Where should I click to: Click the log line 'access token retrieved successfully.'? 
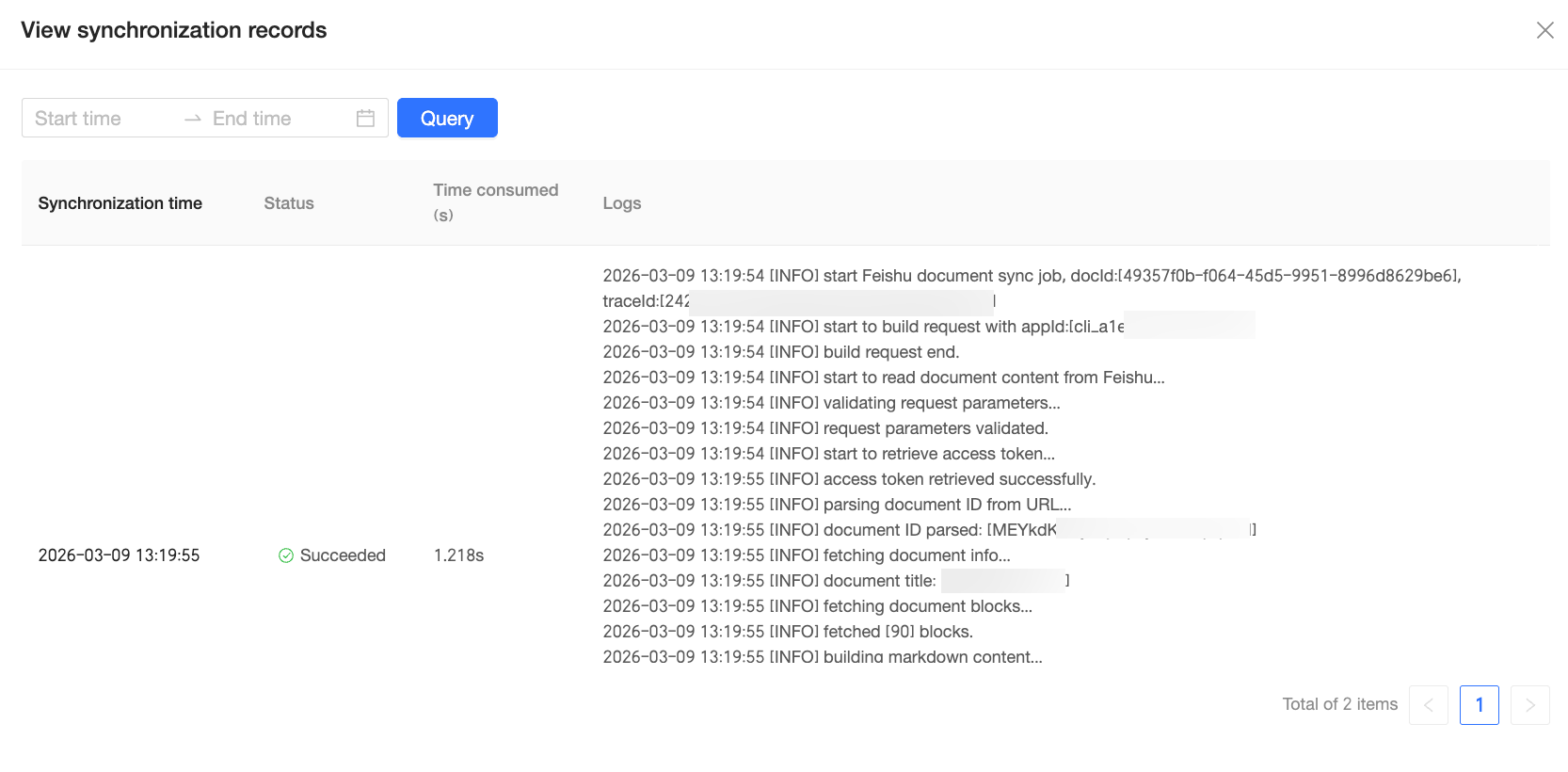click(x=849, y=479)
